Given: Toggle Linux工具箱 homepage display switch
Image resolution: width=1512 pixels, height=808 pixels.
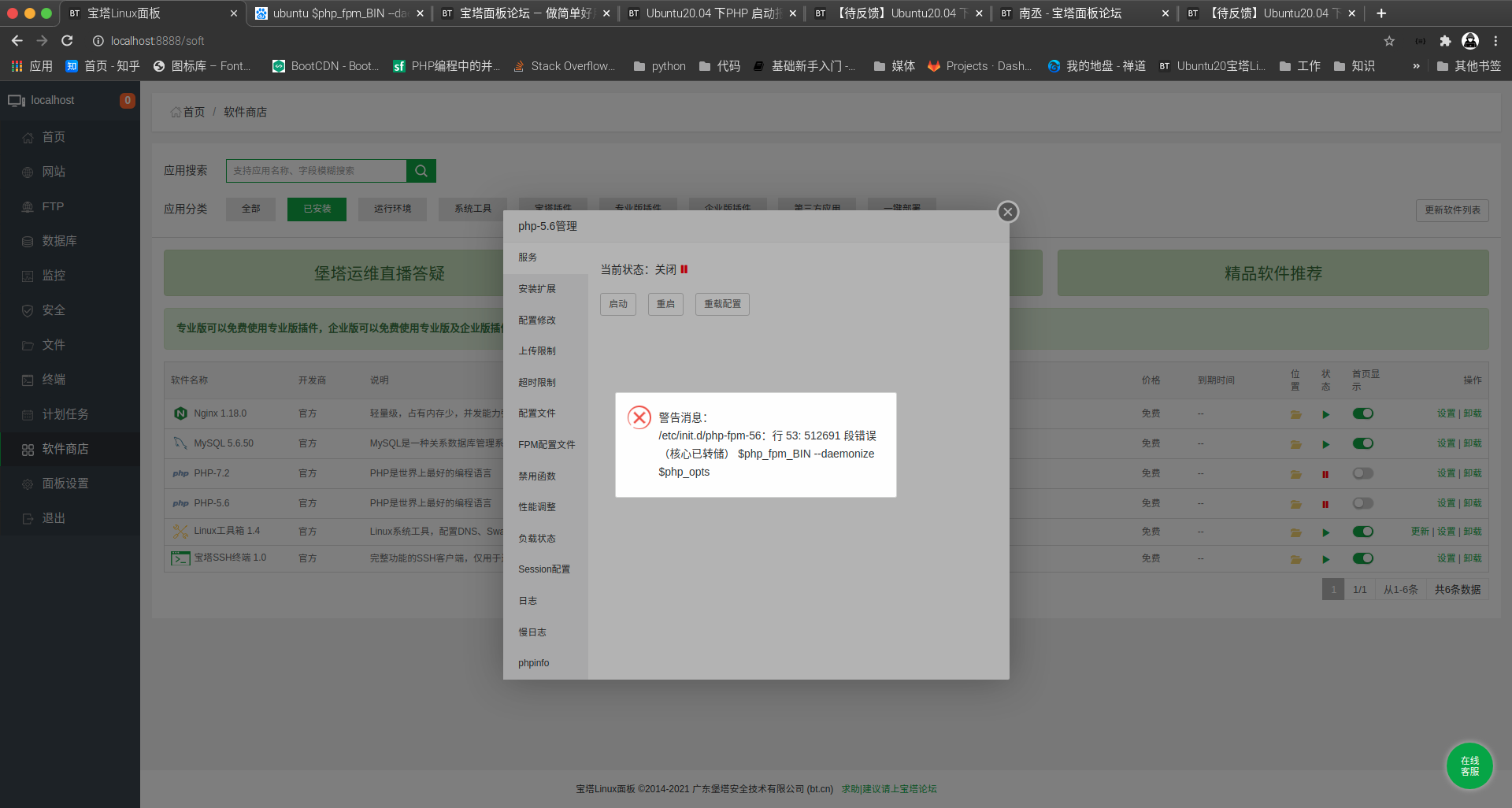Looking at the screenshot, I should (x=1363, y=532).
